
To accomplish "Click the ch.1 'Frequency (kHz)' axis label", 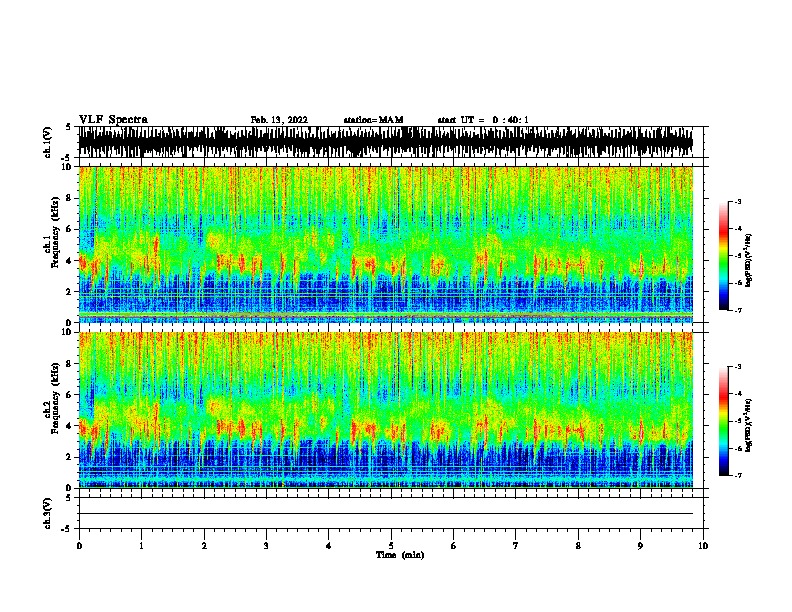I will tap(55, 233).
